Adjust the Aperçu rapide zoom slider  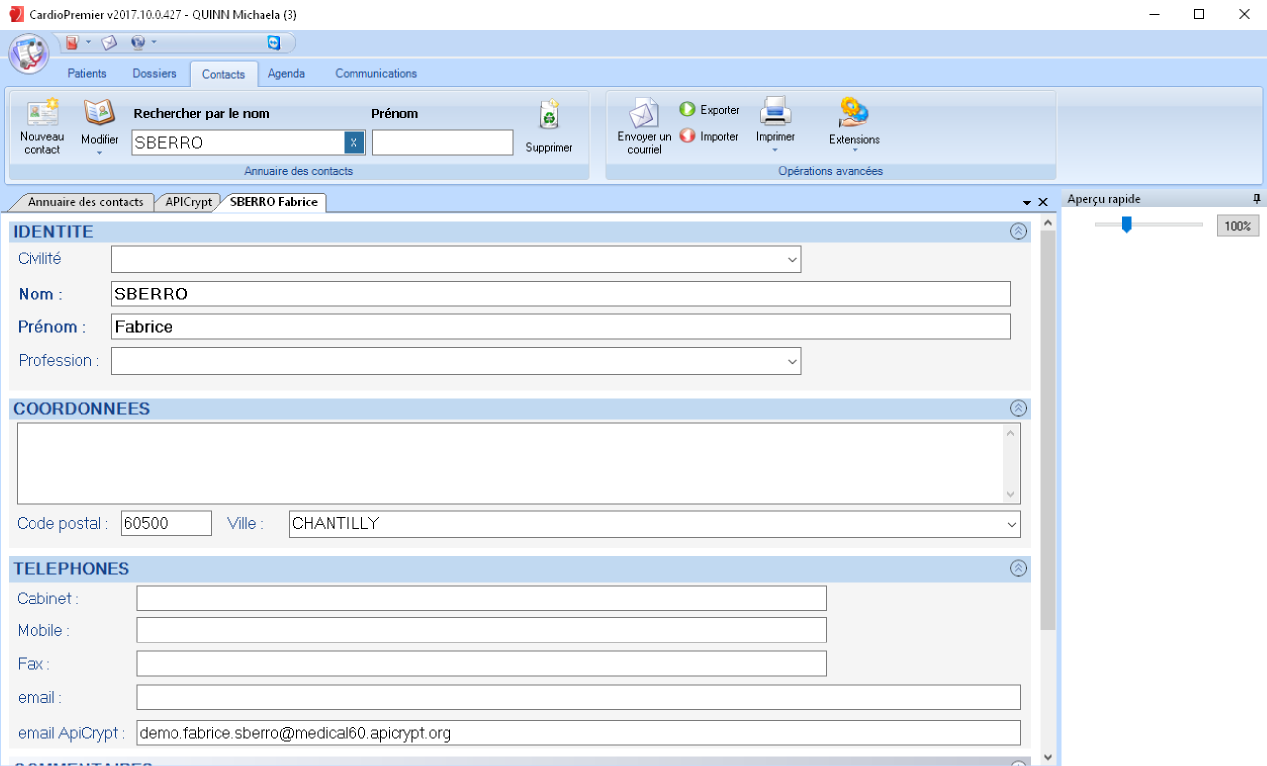click(x=1126, y=225)
